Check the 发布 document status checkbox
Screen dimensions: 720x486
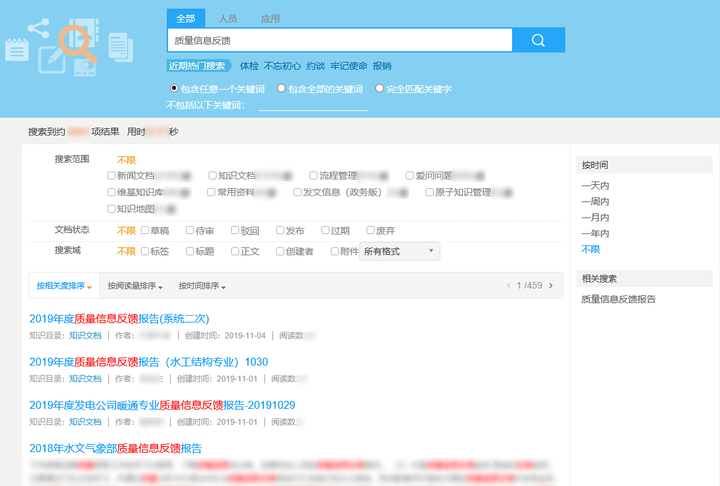click(x=280, y=230)
